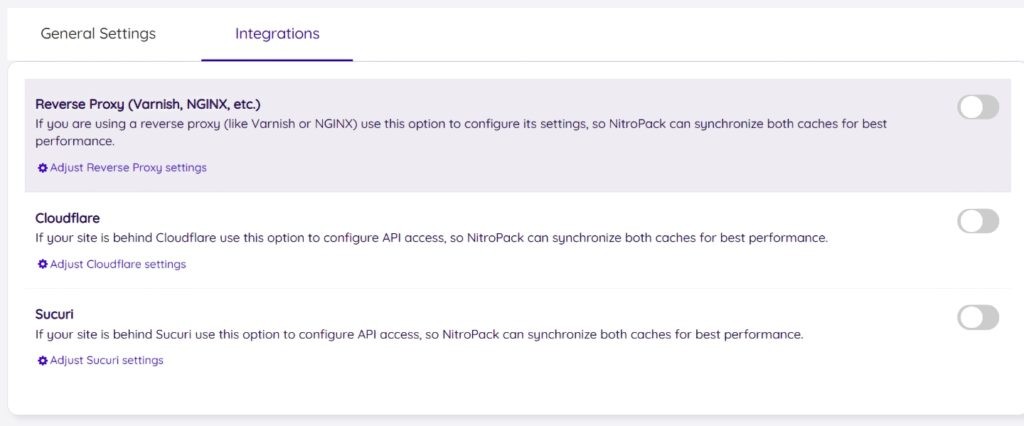The width and height of the screenshot is (1024, 426).
Task: Switch to the General Settings tab
Action: 98,34
